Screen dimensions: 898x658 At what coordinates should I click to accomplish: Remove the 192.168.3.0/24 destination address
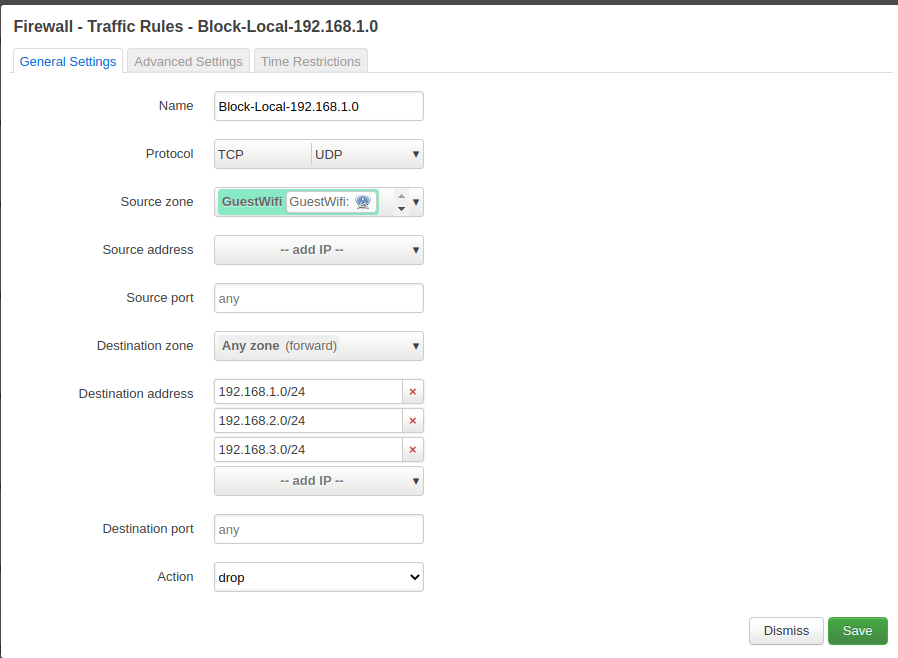point(413,450)
